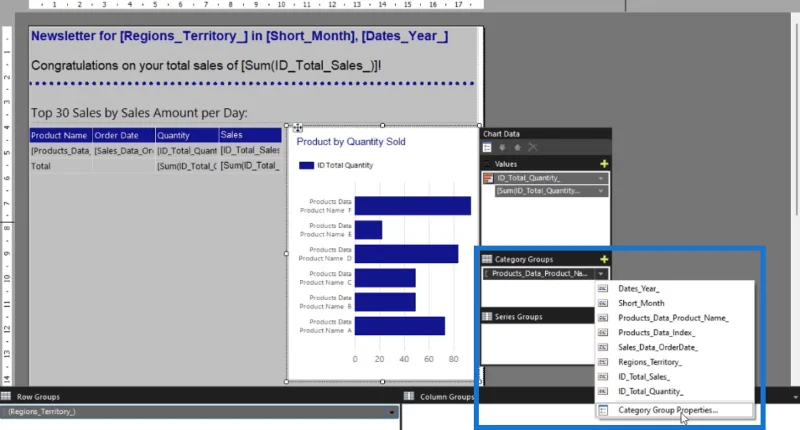Click the Series Groups grid icon
Image resolution: width=800 pixels, height=430 pixels.
[x=487, y=316]
